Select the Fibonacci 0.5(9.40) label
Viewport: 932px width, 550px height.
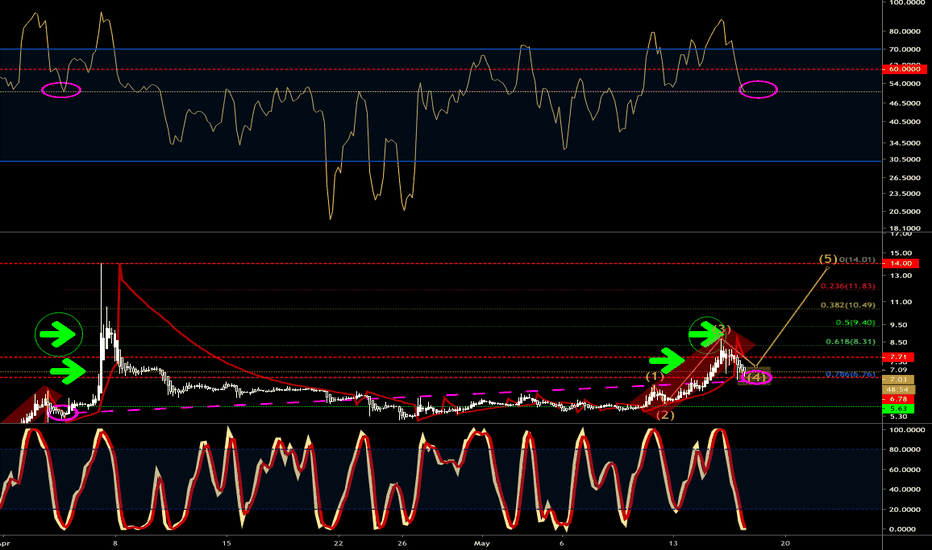pos(855,322)
